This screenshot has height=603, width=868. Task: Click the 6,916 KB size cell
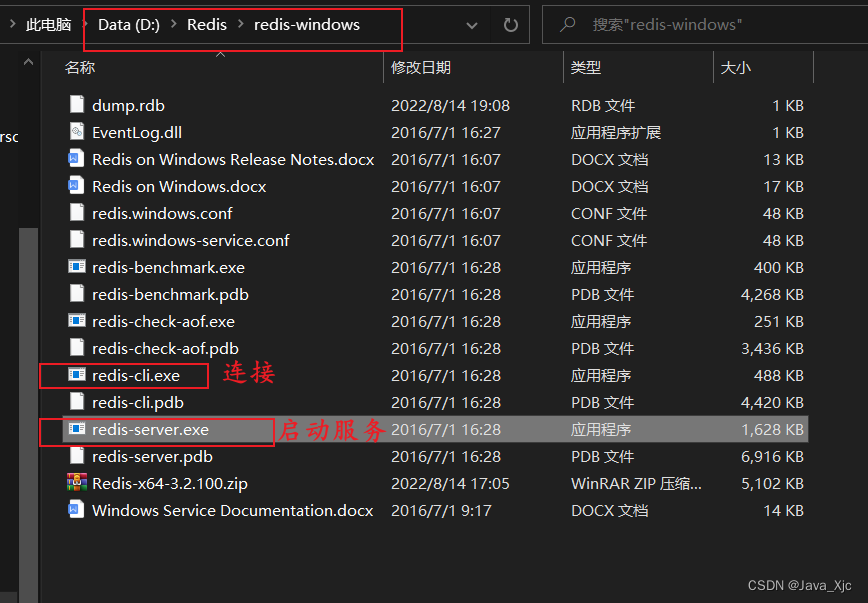pos(772,456)
